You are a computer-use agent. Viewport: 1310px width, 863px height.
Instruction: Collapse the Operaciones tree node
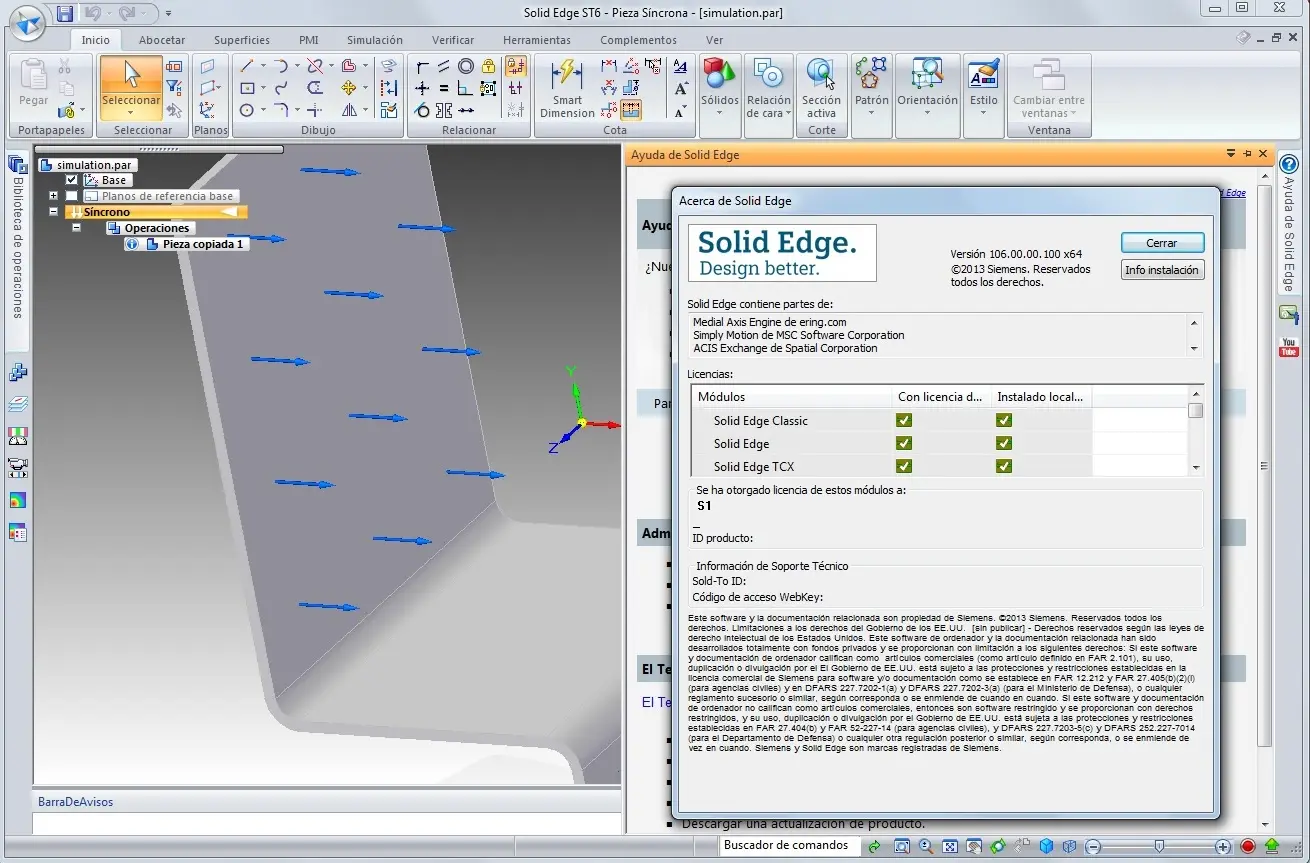point(76,228)
